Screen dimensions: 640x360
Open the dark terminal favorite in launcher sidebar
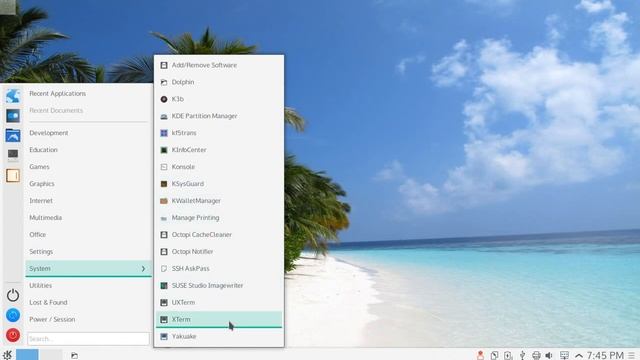13,155
